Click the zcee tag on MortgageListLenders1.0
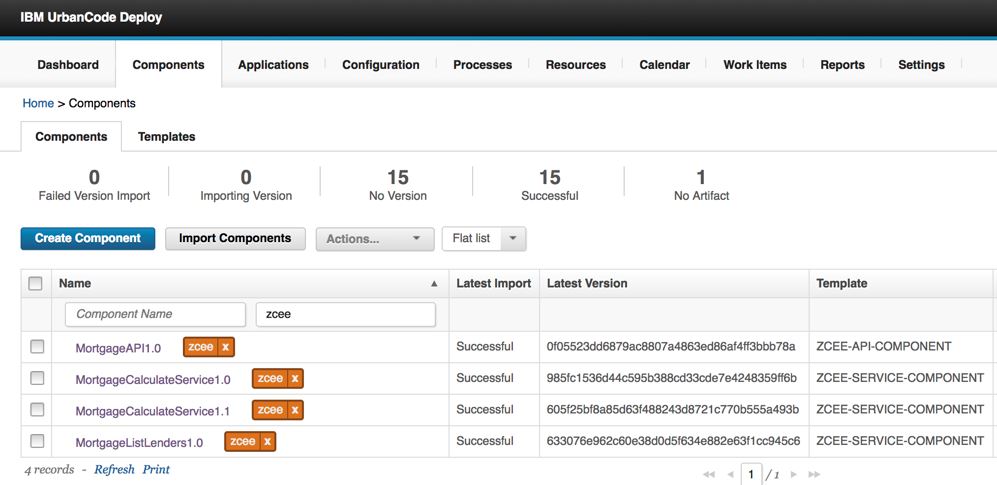The image size is (997, 485). pyautogui.click(x=242, y=442)
